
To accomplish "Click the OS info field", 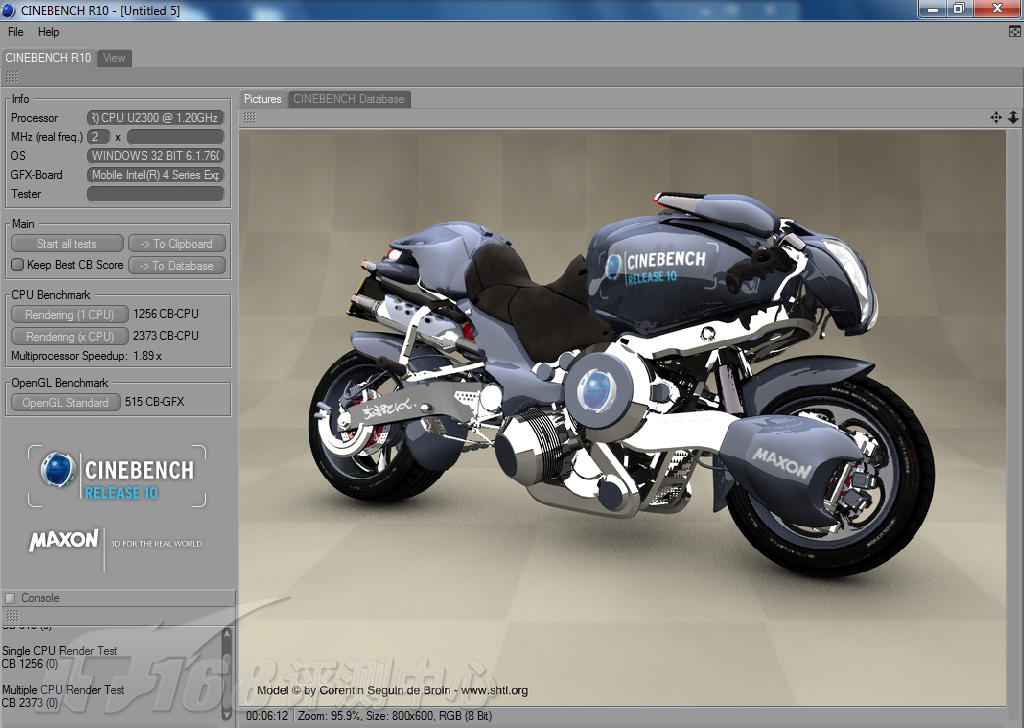I will coord(155,156).
